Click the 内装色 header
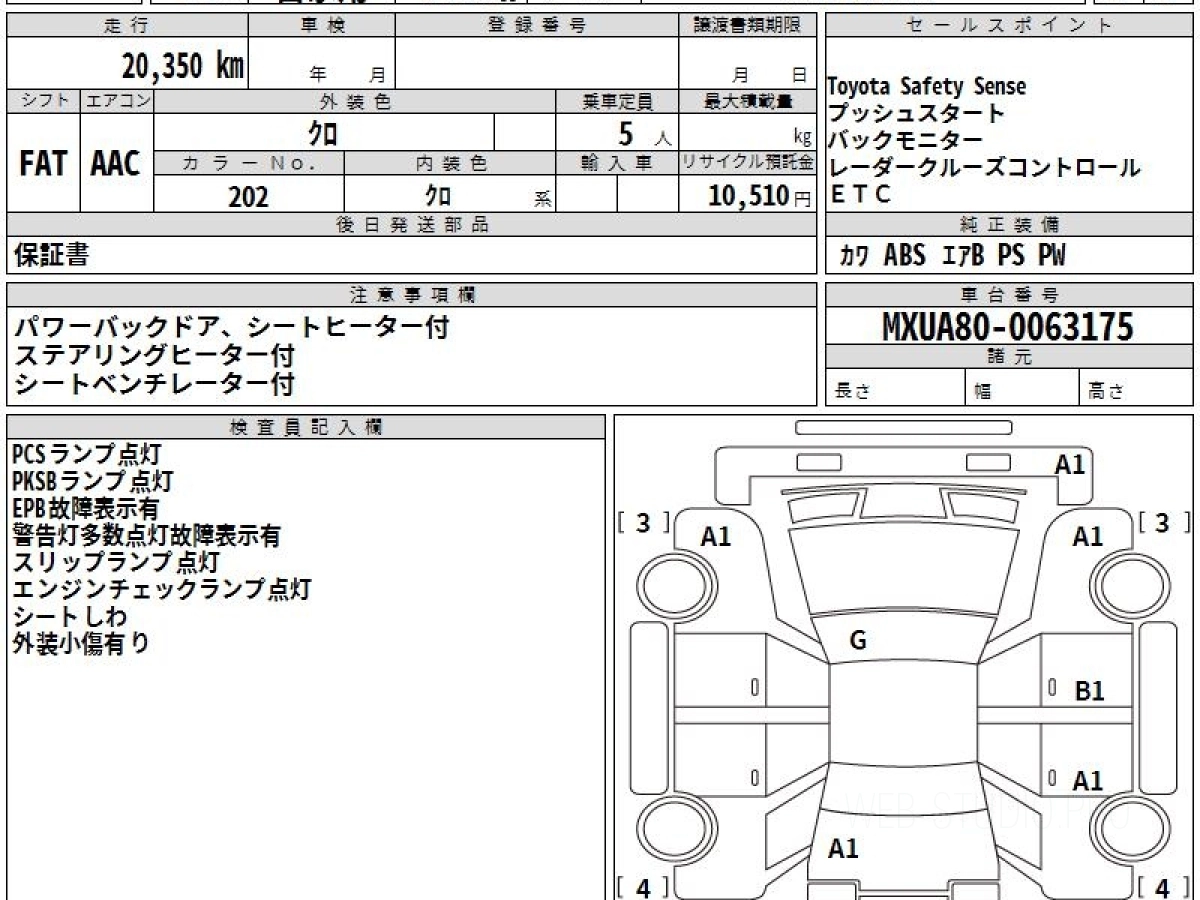1200x900 pixels. pyautogui.click(x=450, y=164)
